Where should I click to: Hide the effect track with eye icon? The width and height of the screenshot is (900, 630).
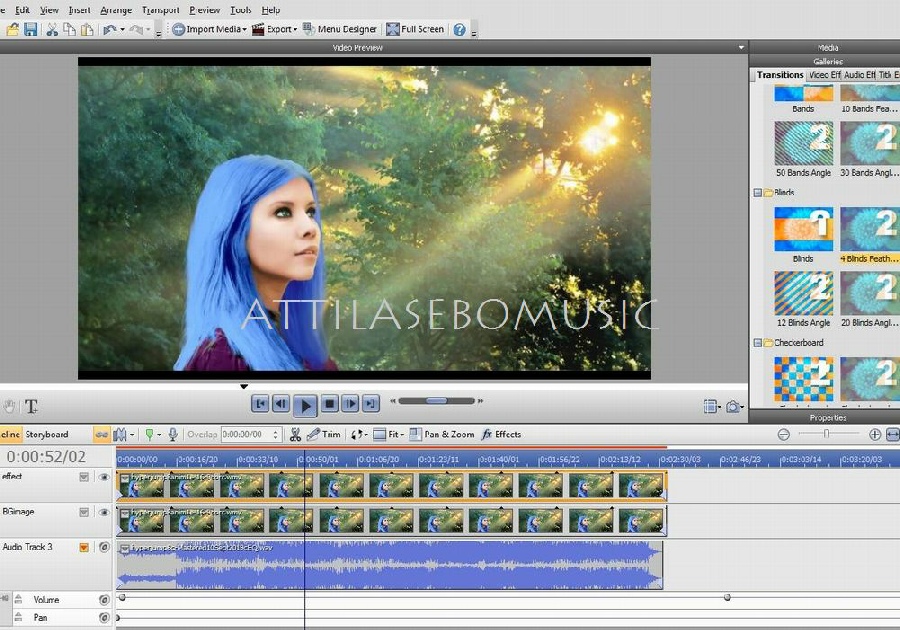pos(104,477)
